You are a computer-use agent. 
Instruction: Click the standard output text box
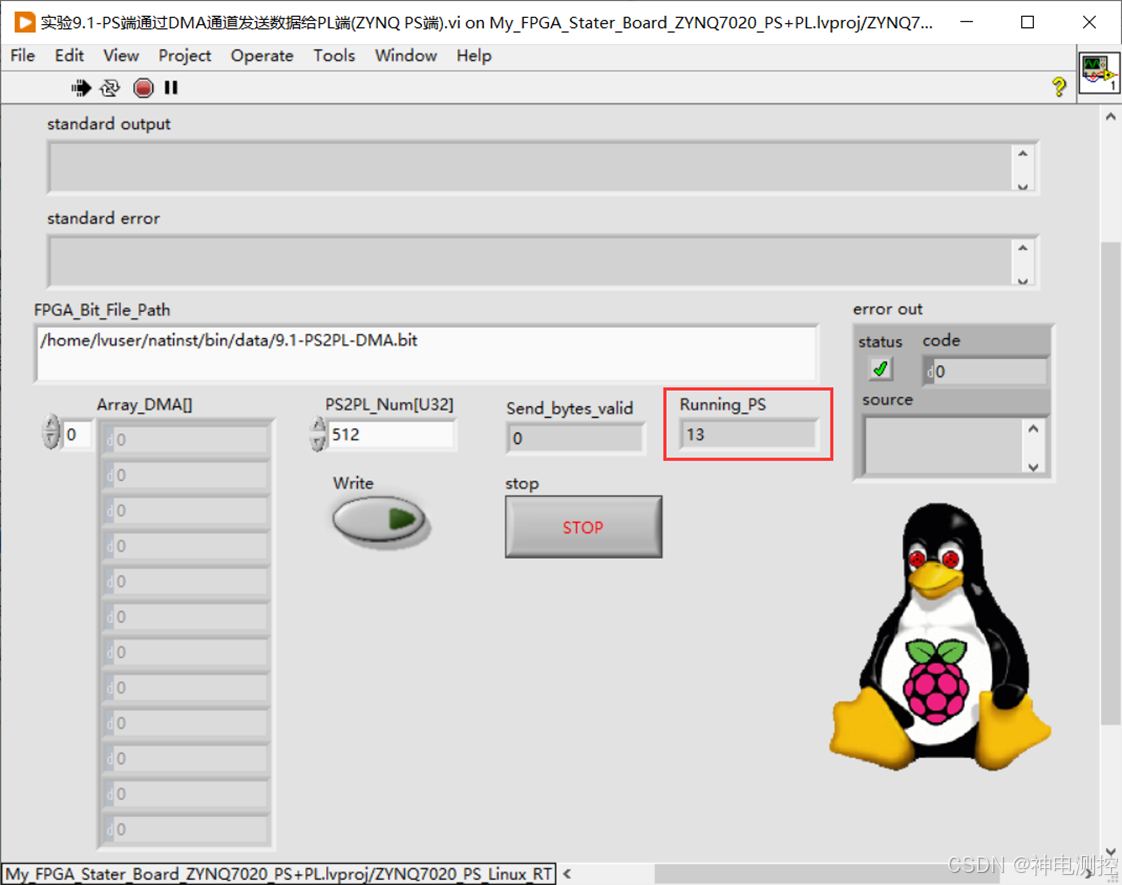[530, 167]
